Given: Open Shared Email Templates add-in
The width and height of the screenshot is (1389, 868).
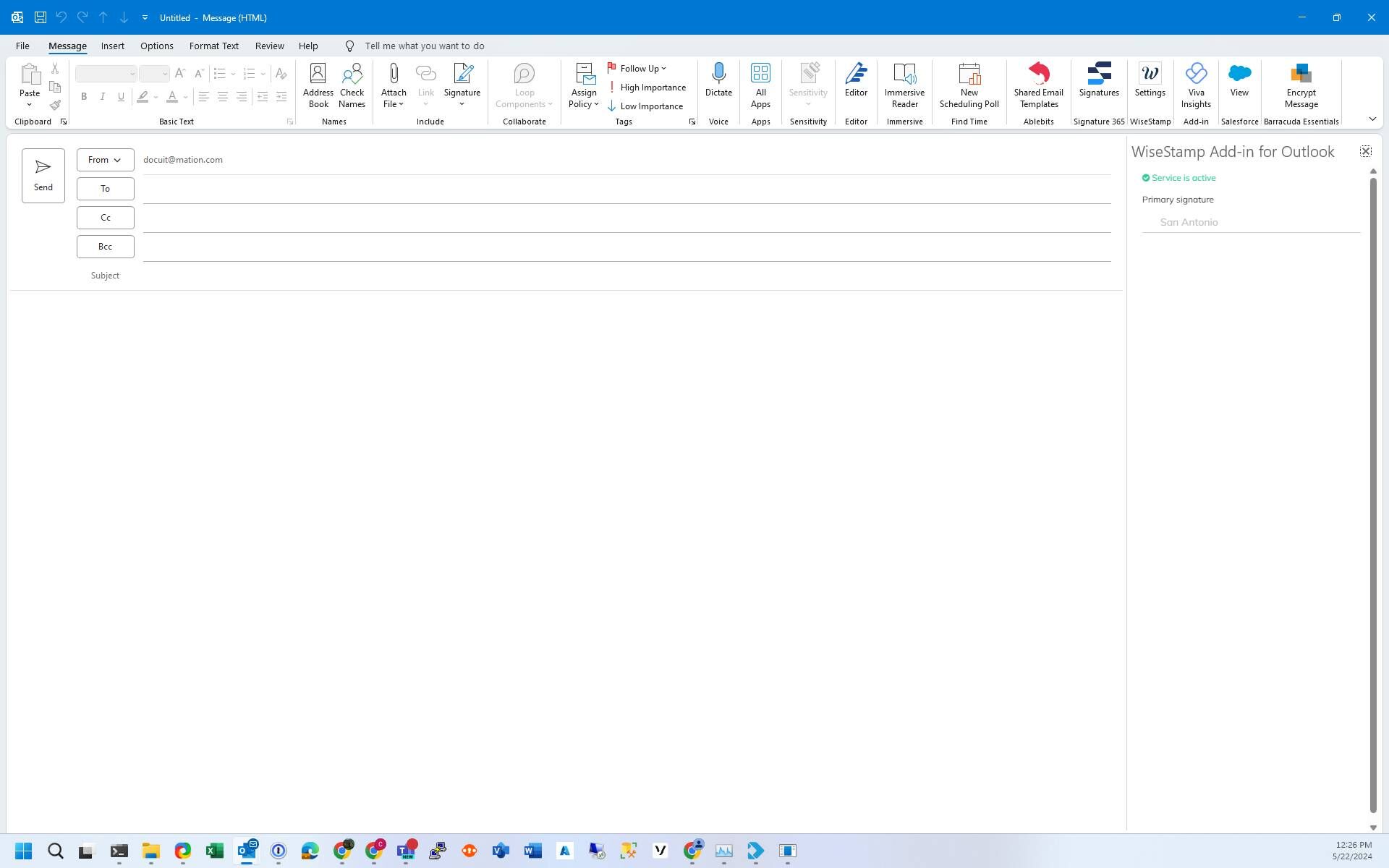Looking at the screenshot, I should click(1038, 85).
